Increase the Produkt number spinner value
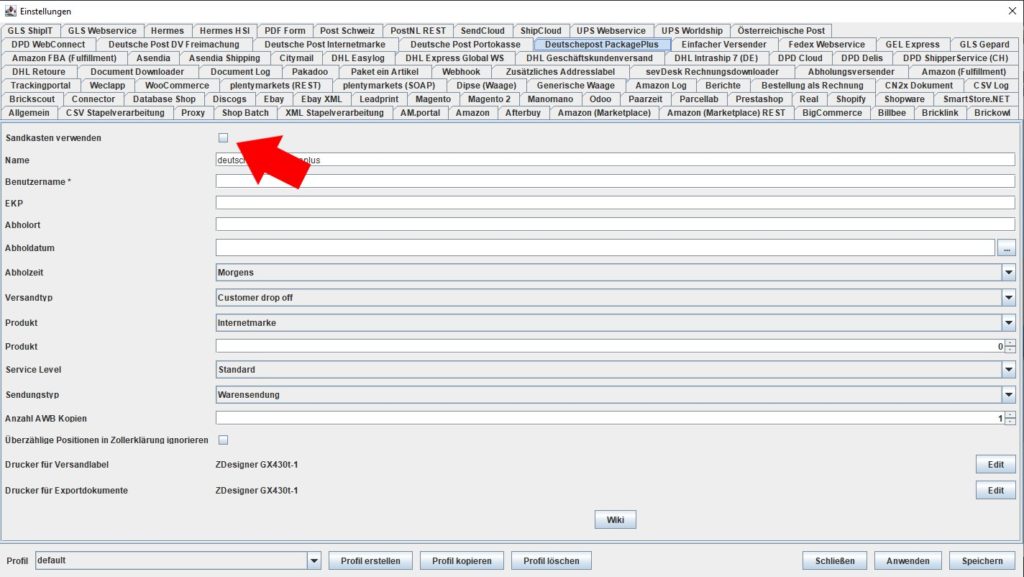 1010,343
